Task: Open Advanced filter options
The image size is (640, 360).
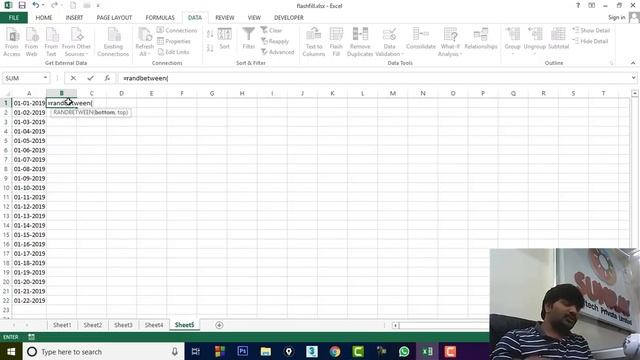Action: pos(278,52)
